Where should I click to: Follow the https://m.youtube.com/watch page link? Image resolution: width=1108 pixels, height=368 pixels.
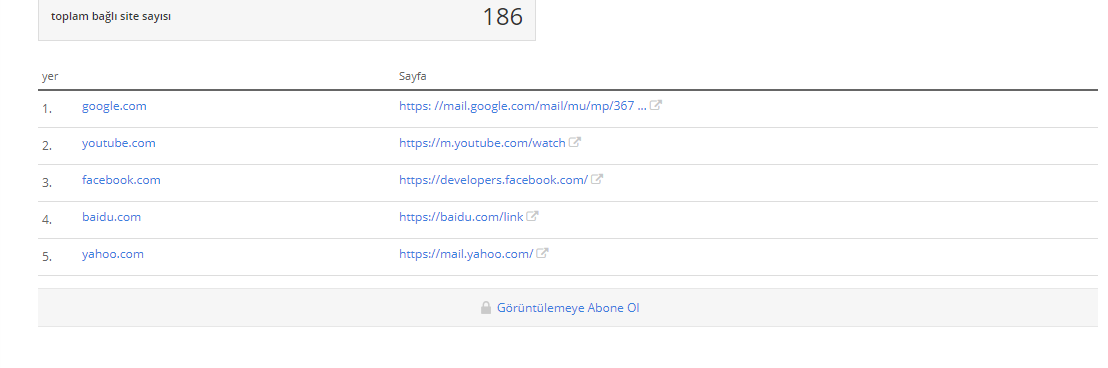tap(482, 143)
